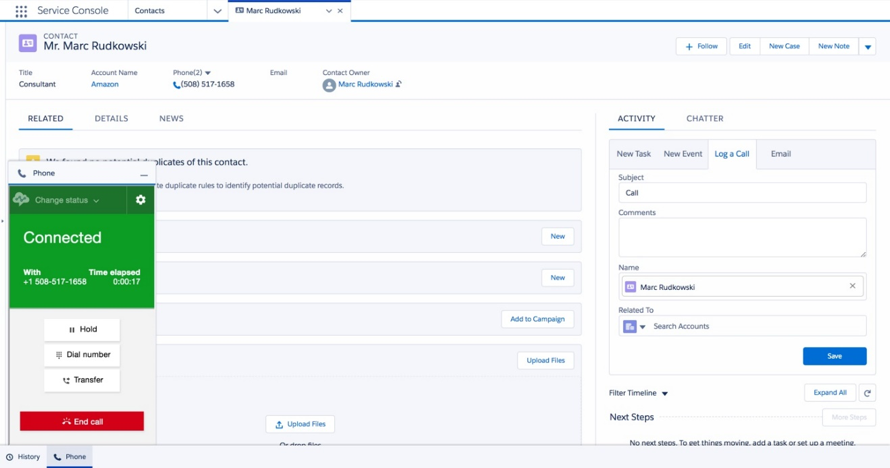This screenshot has height=468, width=890.
Task: Open the Amazon account link
Action: [x=104, y=84]
